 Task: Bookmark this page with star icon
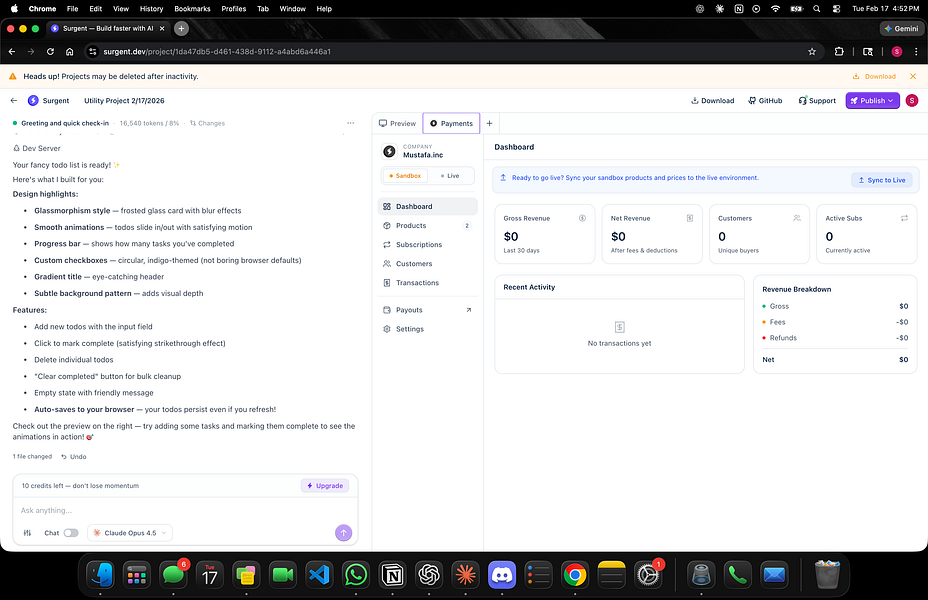coord(812,51)
